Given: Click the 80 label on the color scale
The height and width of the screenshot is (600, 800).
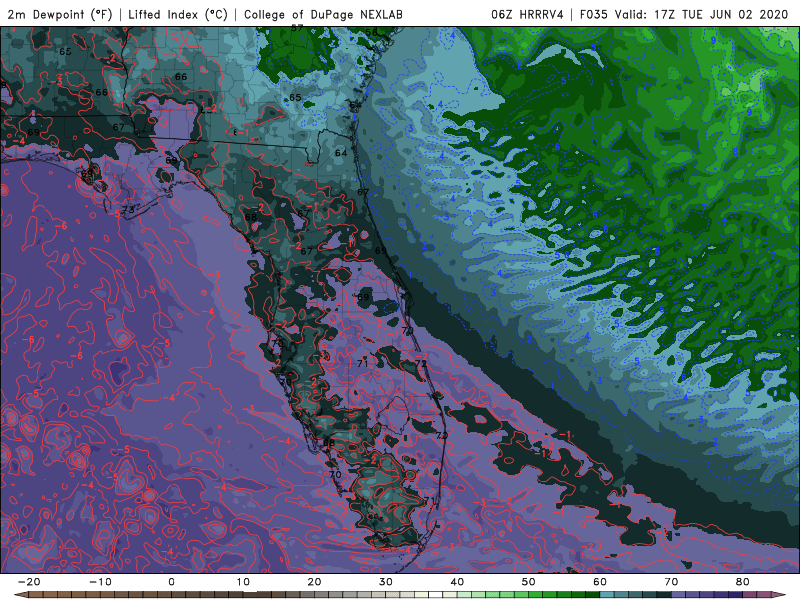Looking at the screenshot, I should click(x=743, y=582).
